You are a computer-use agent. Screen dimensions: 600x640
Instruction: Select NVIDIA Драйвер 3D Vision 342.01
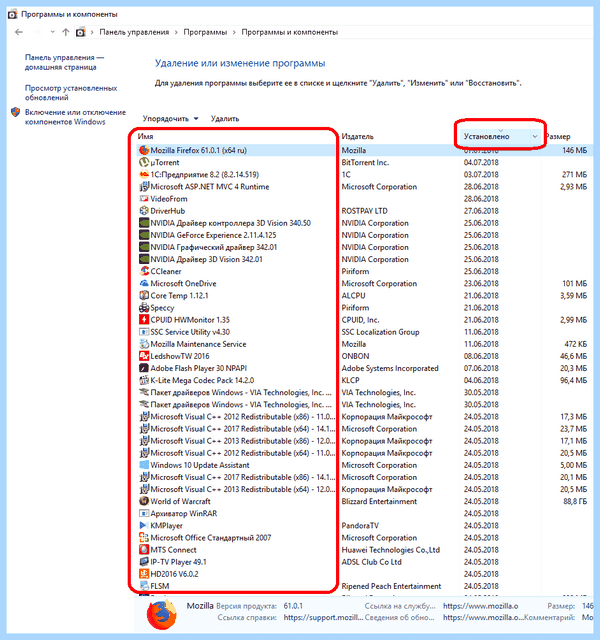click(x=207, y=259)
